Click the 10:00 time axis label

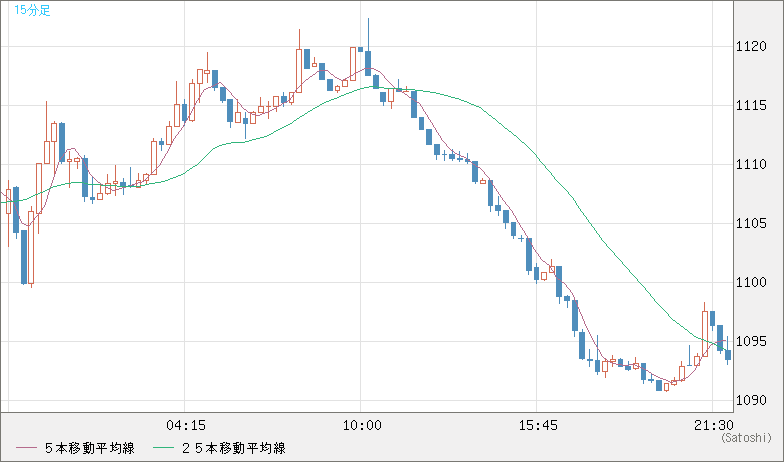tap(362, 426)
